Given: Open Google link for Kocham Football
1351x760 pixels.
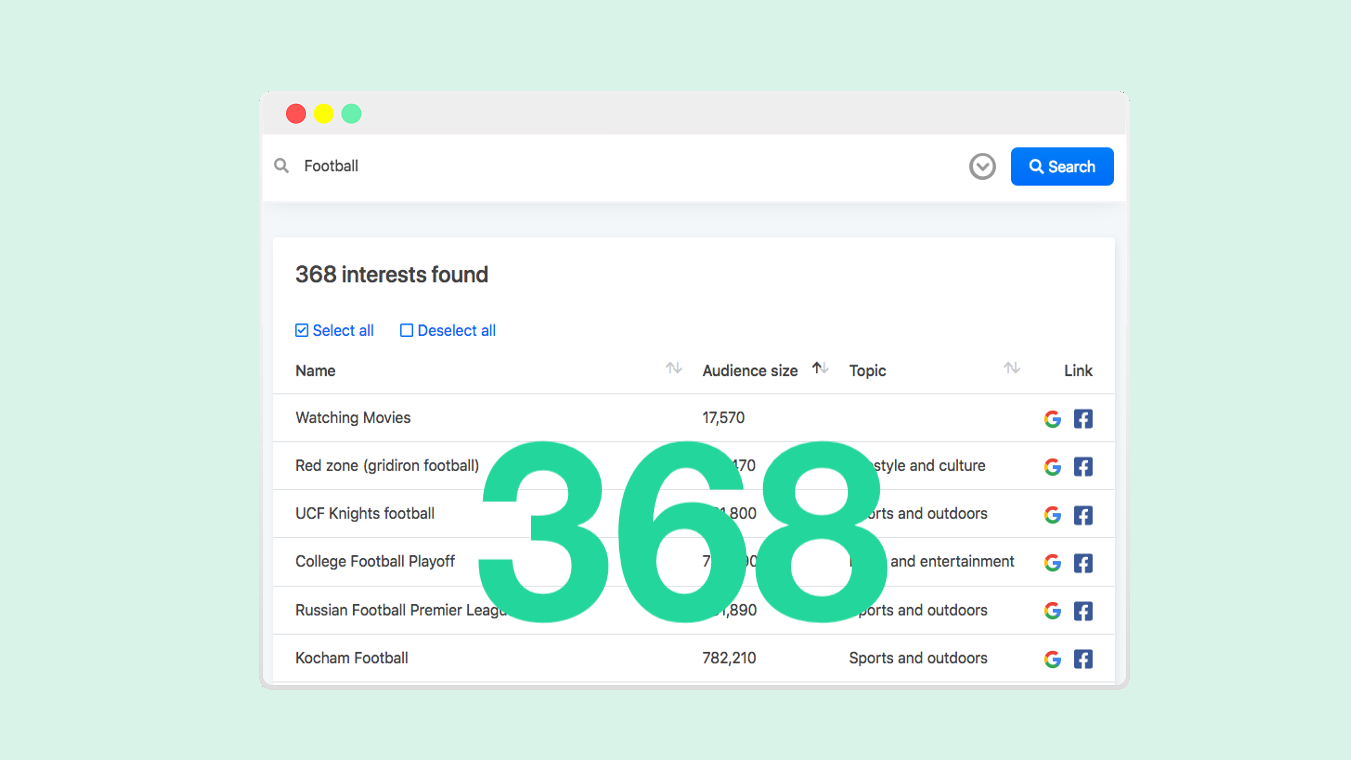Looking at the screenshot, I should pos(1052,659).
